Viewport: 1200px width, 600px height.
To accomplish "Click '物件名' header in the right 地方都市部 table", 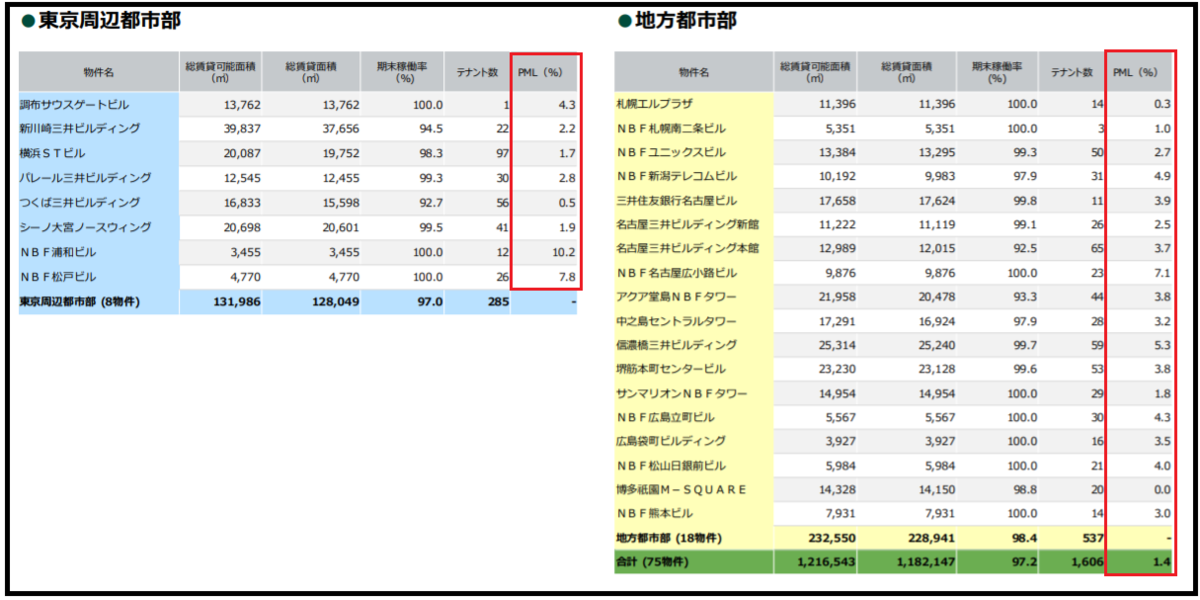I will [693, 72].
